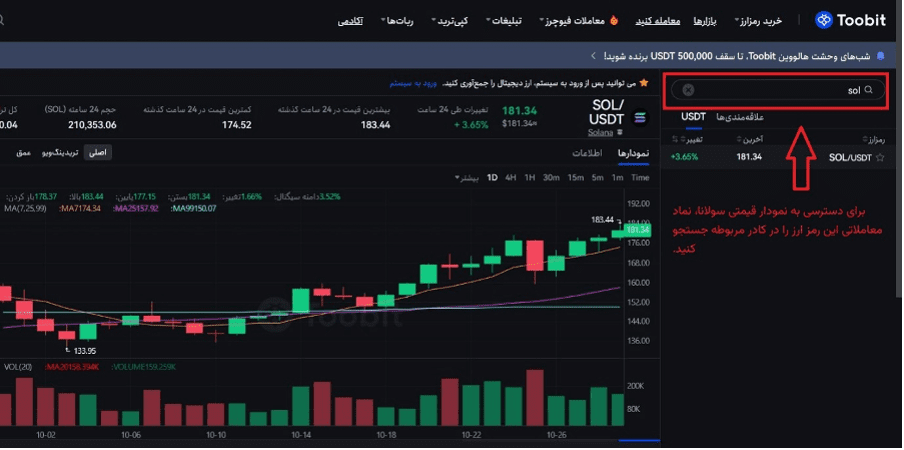Select the 15m chart interval
This screenshot has height=450, width=904.
click(x=575, y=177)
